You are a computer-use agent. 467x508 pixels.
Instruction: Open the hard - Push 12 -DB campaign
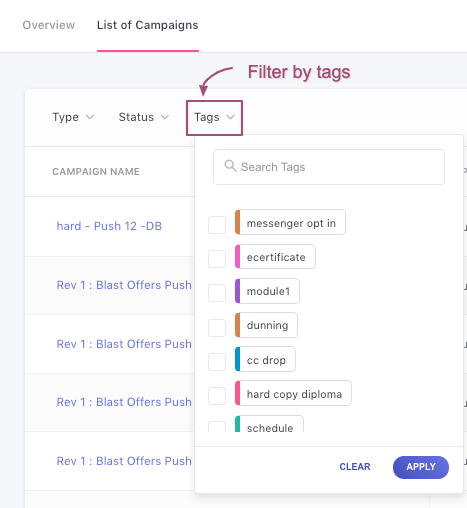pyautogui.click(x=109, y=226)
